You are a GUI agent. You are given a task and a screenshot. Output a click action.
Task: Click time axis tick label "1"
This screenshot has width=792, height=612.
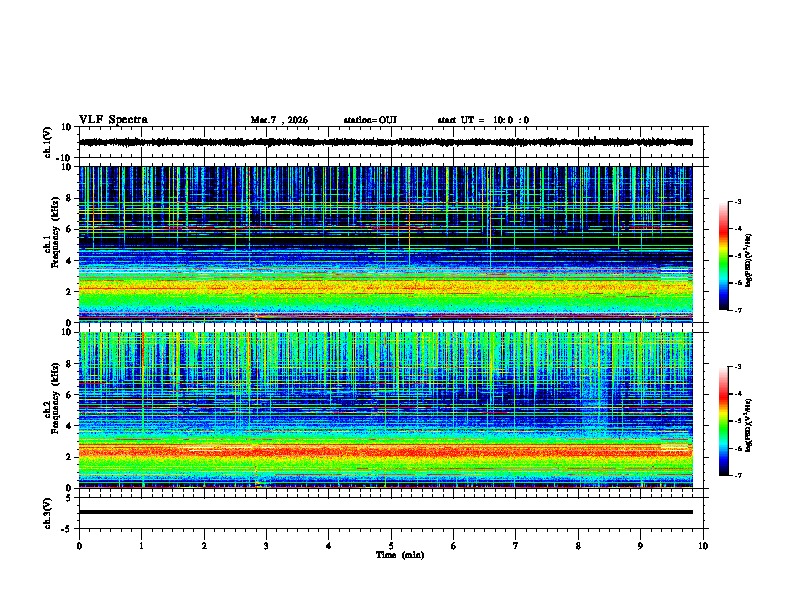[x=141, y=546]
